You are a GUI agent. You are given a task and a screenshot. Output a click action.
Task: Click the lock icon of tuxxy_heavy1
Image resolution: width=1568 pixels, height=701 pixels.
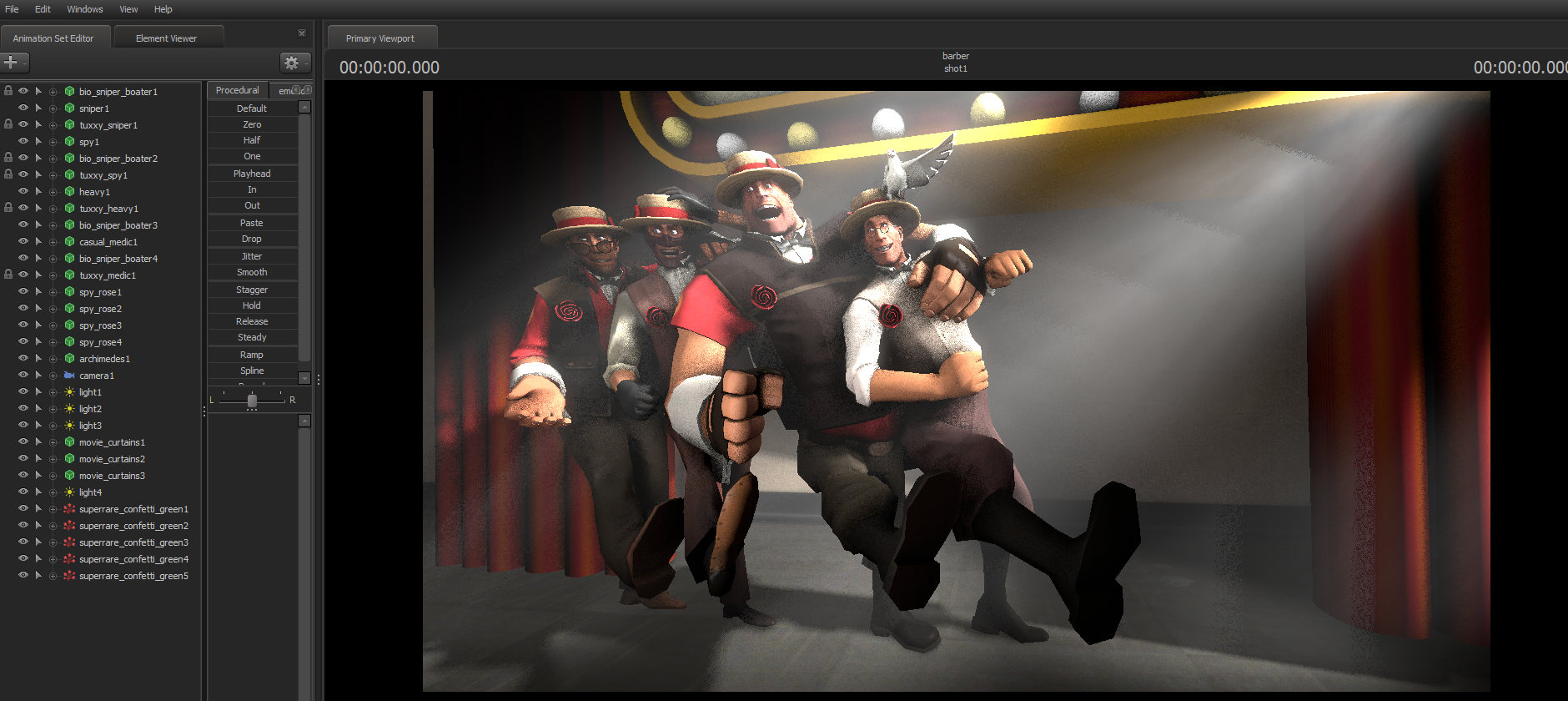pyautogui.click(x=8, y=208)
